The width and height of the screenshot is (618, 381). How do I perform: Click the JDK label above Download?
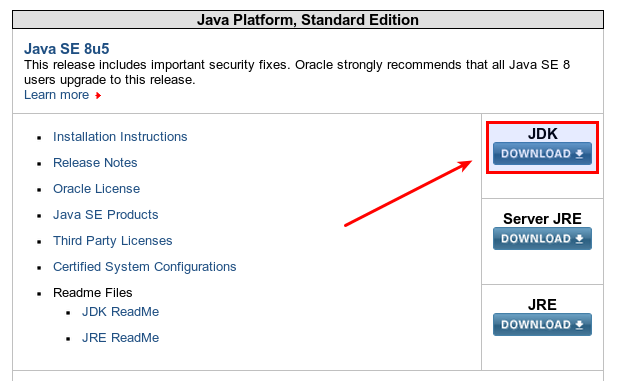pos(543,134)
